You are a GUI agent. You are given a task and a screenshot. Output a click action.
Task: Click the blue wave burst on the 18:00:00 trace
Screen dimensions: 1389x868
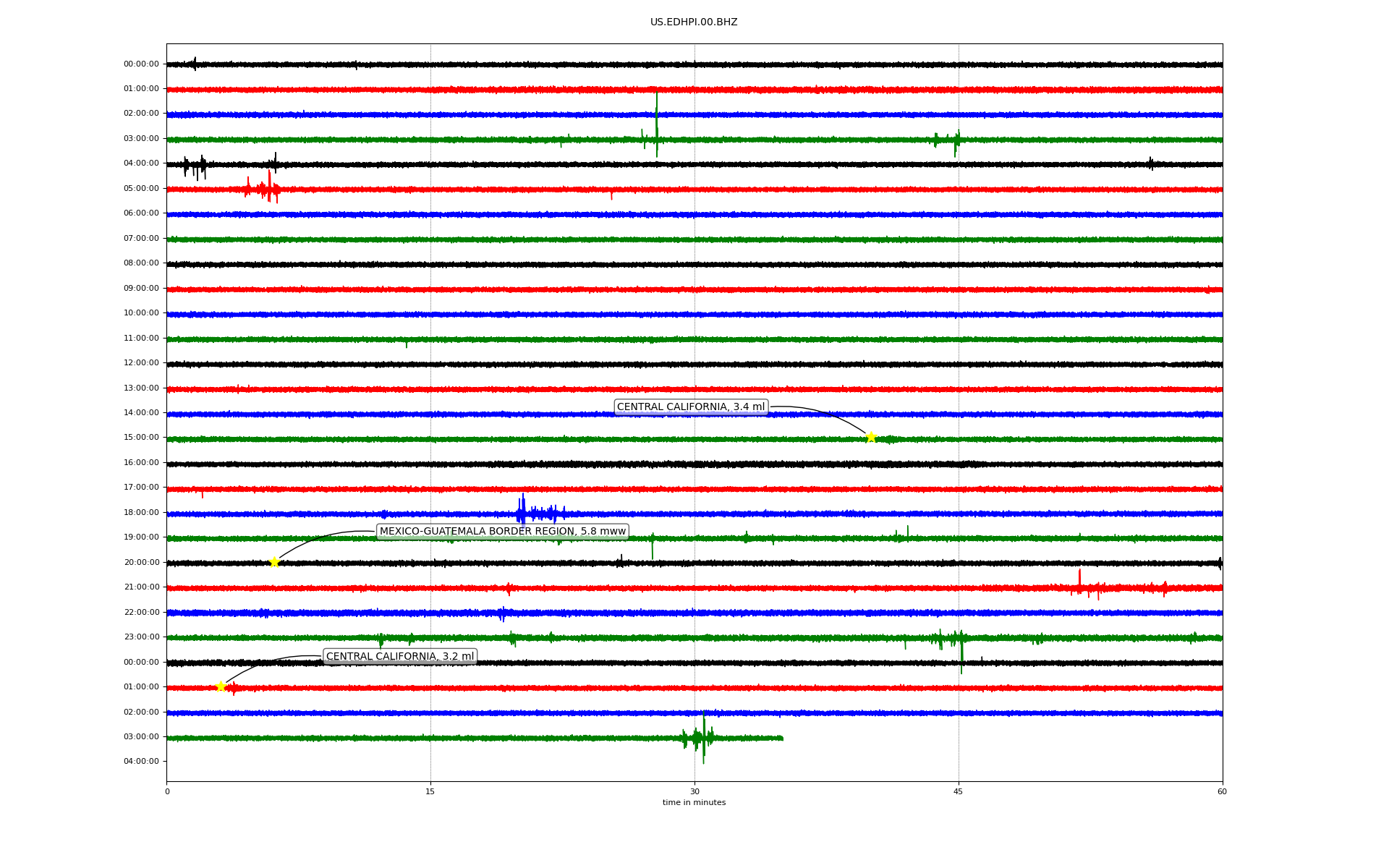pos(534,514)
